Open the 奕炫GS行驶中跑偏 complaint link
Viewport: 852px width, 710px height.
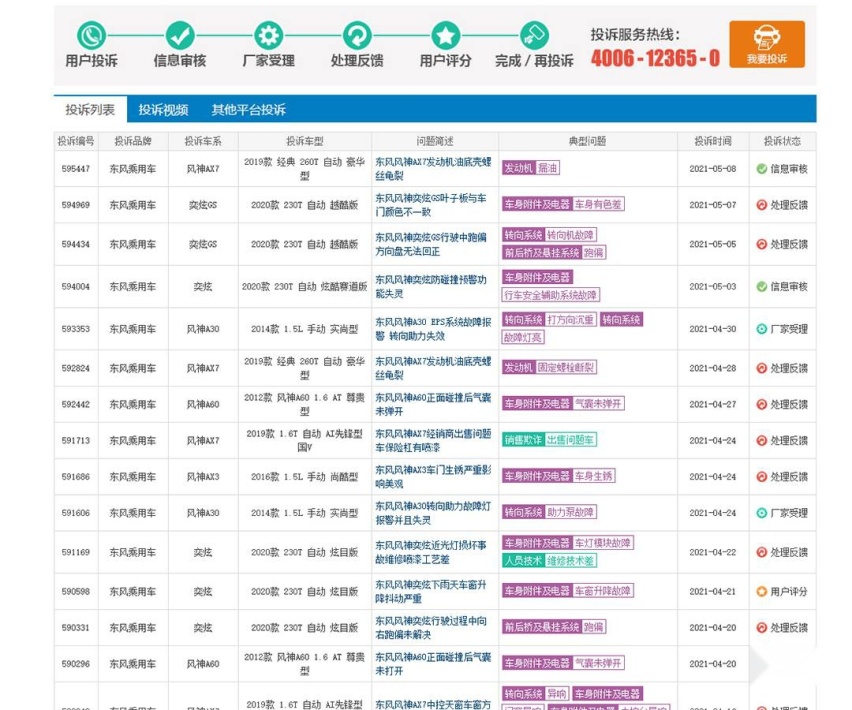tap(431, 244)
